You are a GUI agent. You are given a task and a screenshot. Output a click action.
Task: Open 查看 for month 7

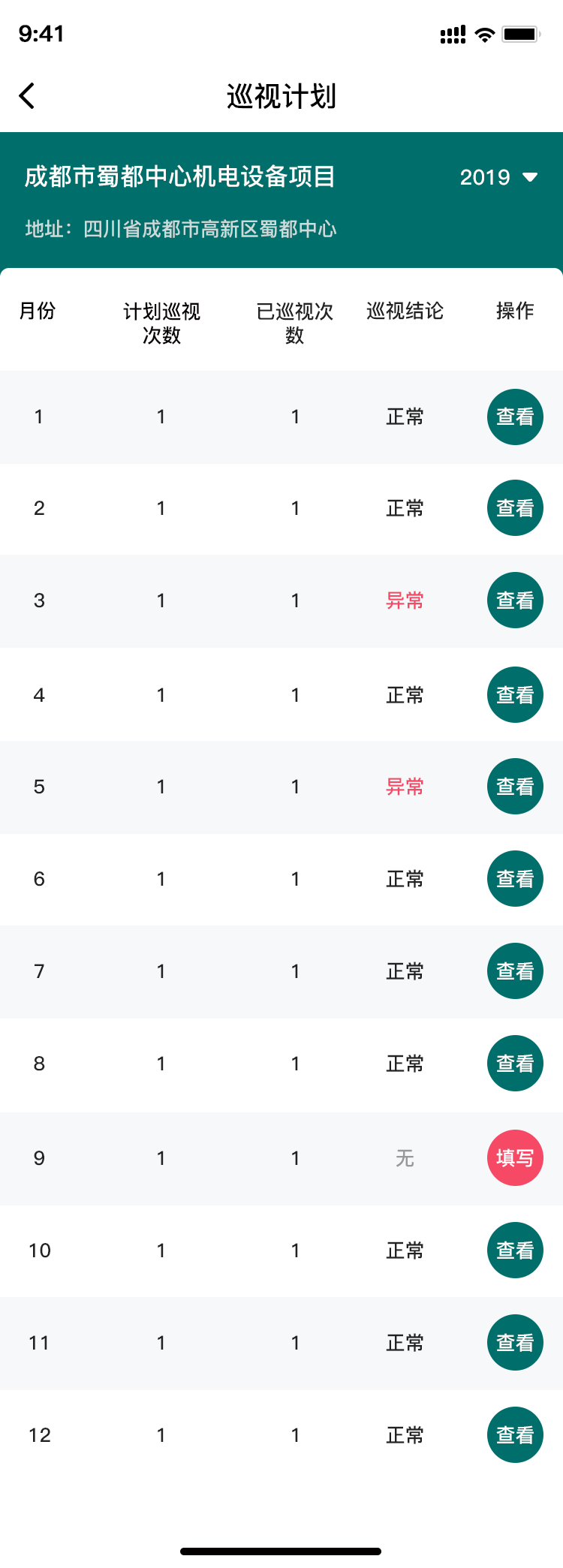point(515,971)
